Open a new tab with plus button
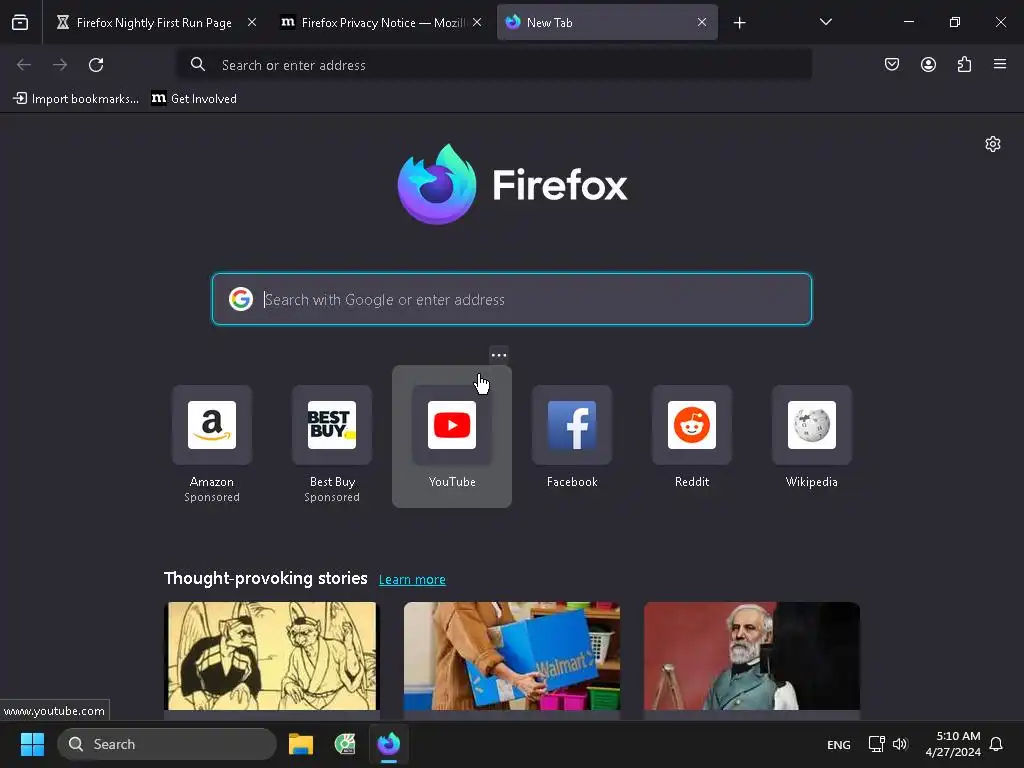This screenshot has width=1024, height=768. [x=739, y=23]
